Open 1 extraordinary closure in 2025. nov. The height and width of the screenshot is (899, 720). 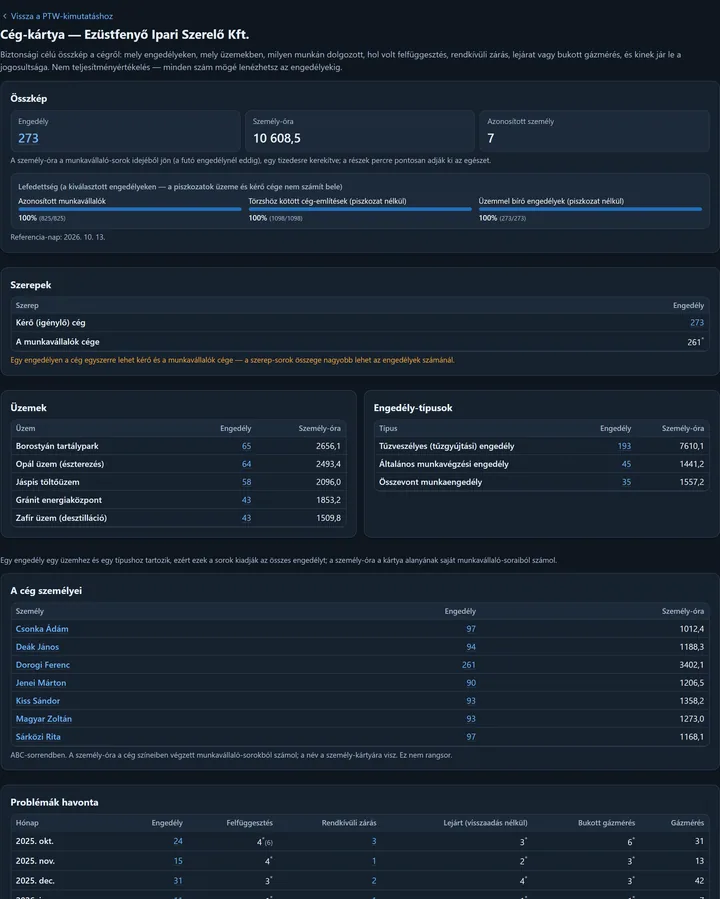pos(374,861)
